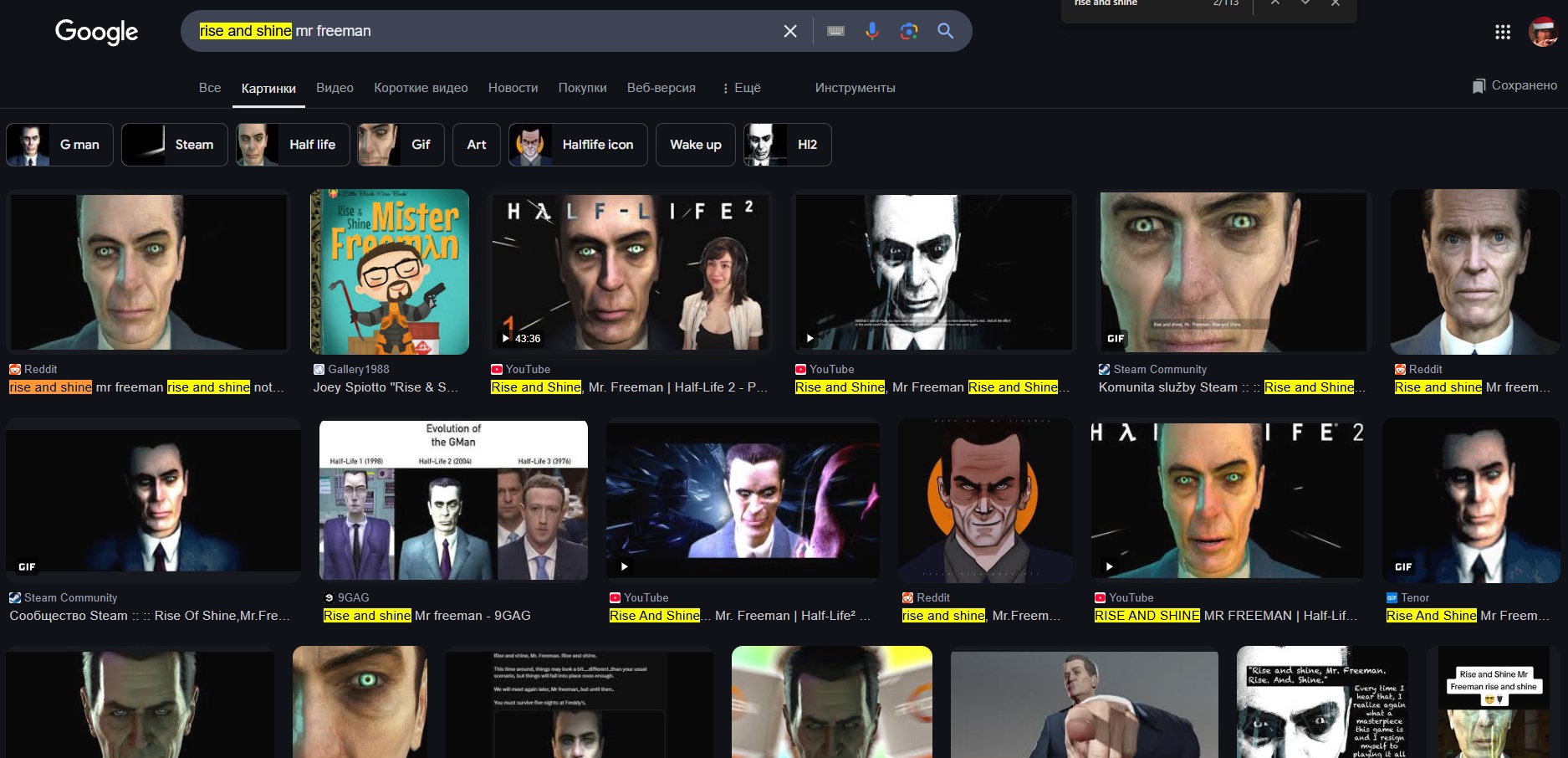Open the Новости tab

(x=513, y=88)
